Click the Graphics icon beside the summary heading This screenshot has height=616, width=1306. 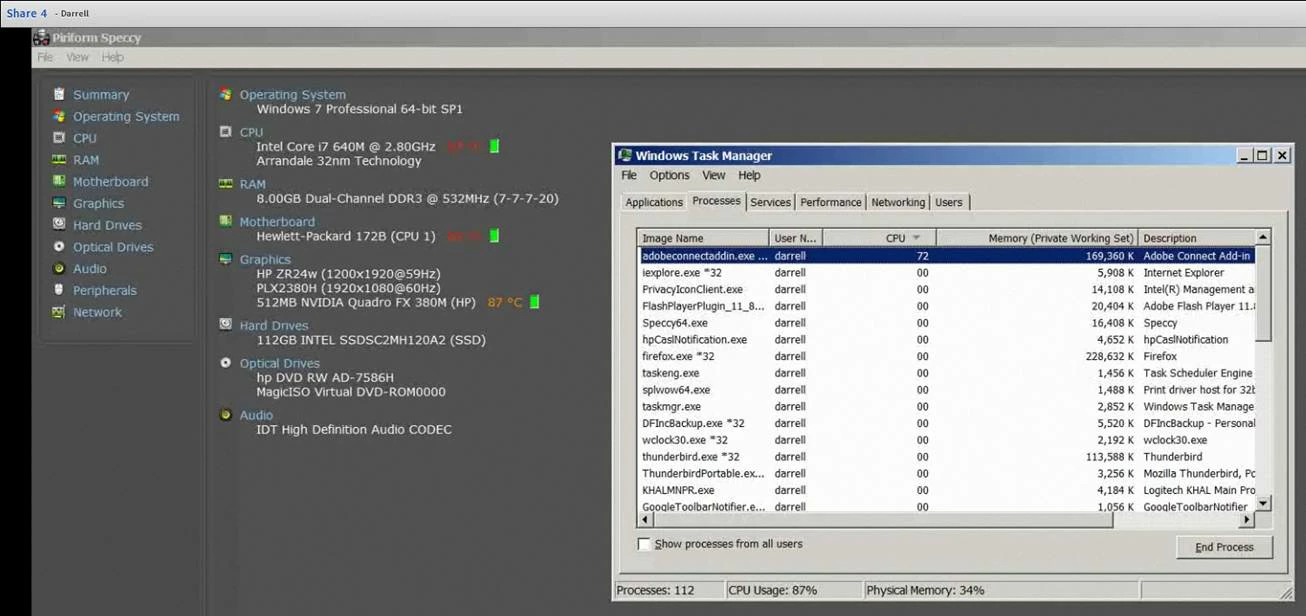pyautogui.click(x=226, y=259)
